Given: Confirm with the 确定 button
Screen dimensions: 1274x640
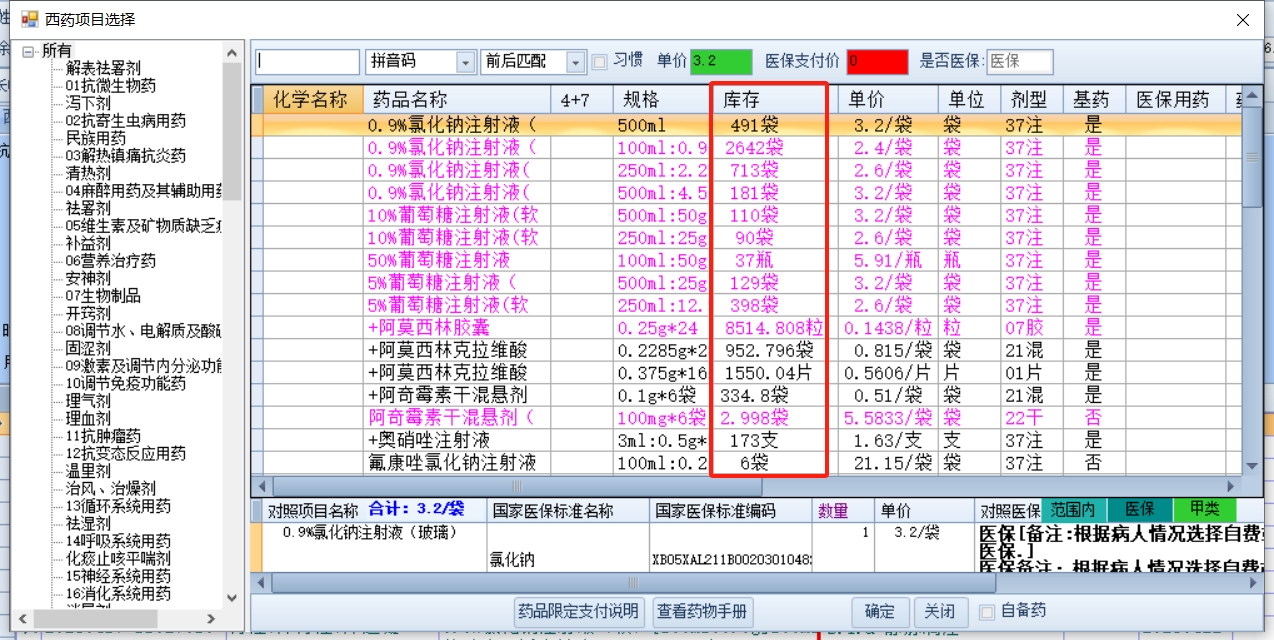Looking at the screenshot, I should coord(880,611).
